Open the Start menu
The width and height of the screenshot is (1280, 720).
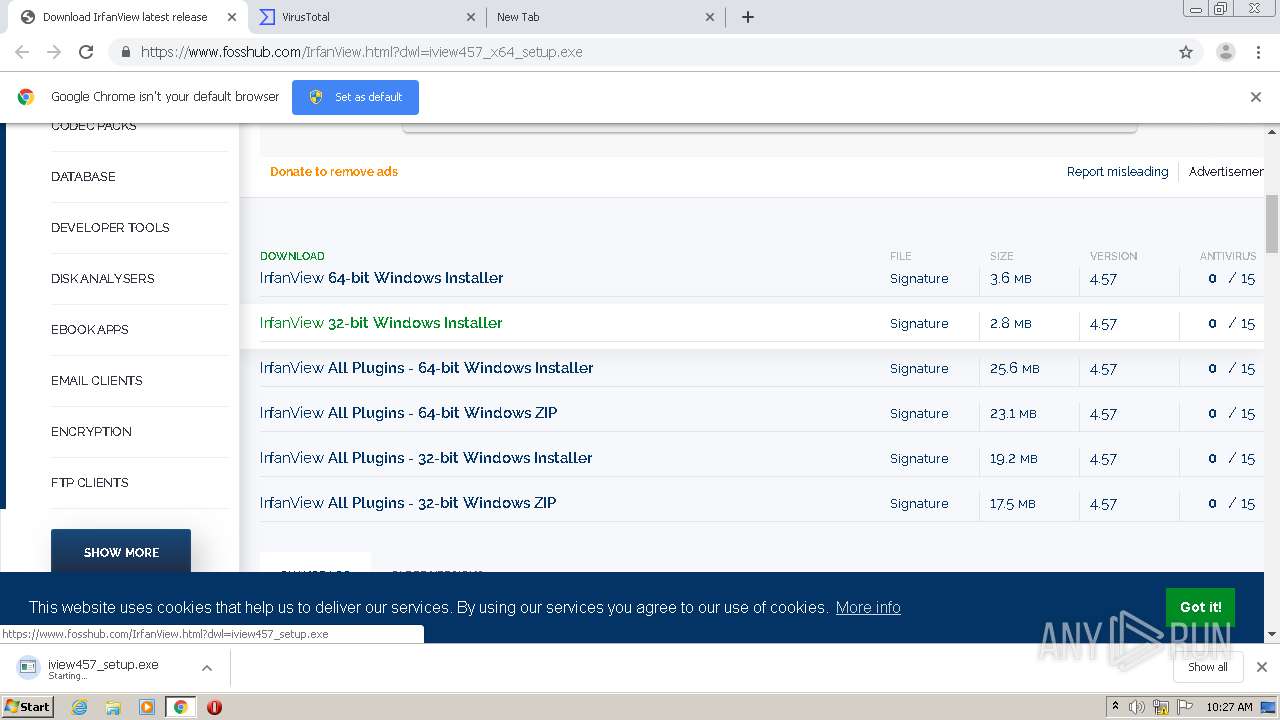point(28,707)
